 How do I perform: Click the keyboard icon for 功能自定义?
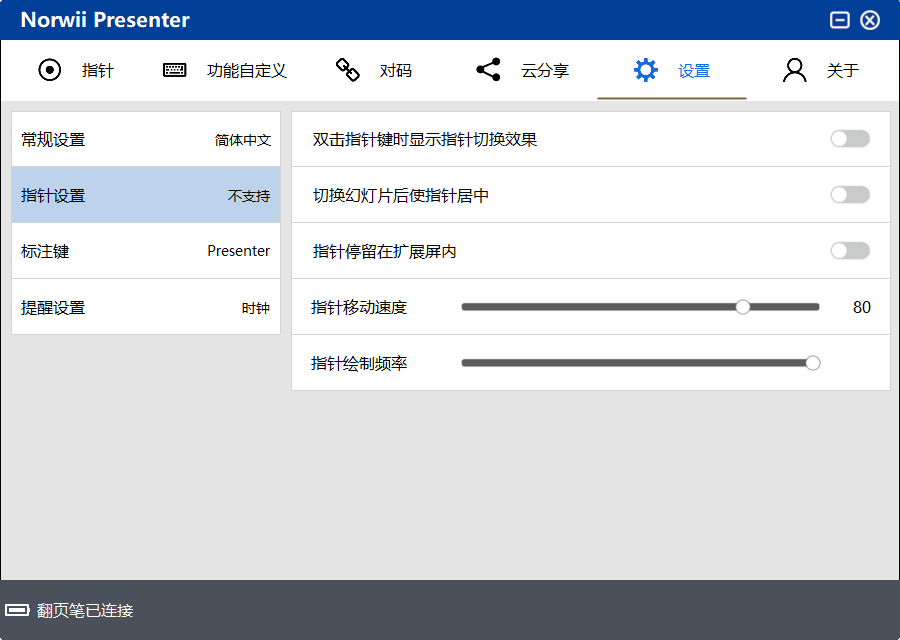pos(175,70)
